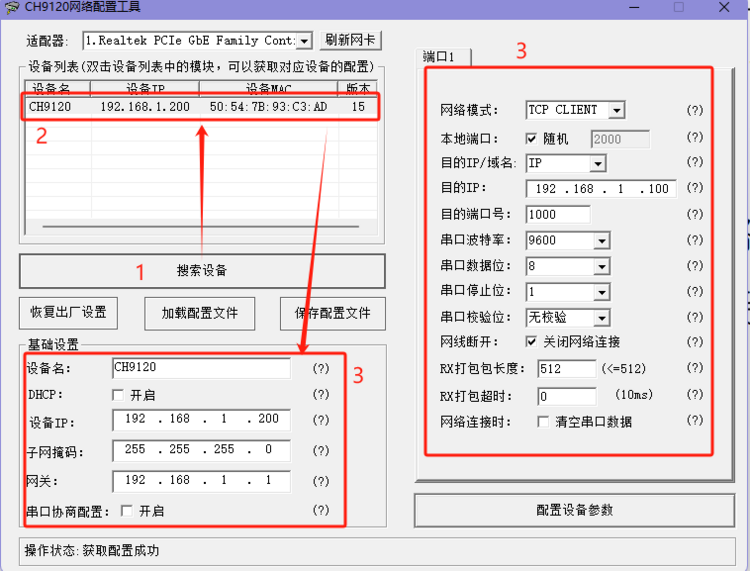This screenshot has height=571, width=750.
Task: Click the 刷新网卡 button
Action: point(351,40)
